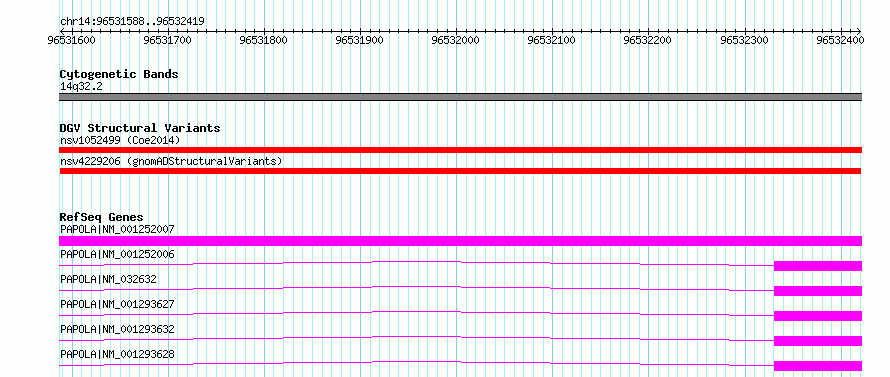Image resolution: width=890 pixels, height=377 pixels.
Task: Click the PAPOLA NM_001252006 exon block
Action: click(x=818, y=266)
